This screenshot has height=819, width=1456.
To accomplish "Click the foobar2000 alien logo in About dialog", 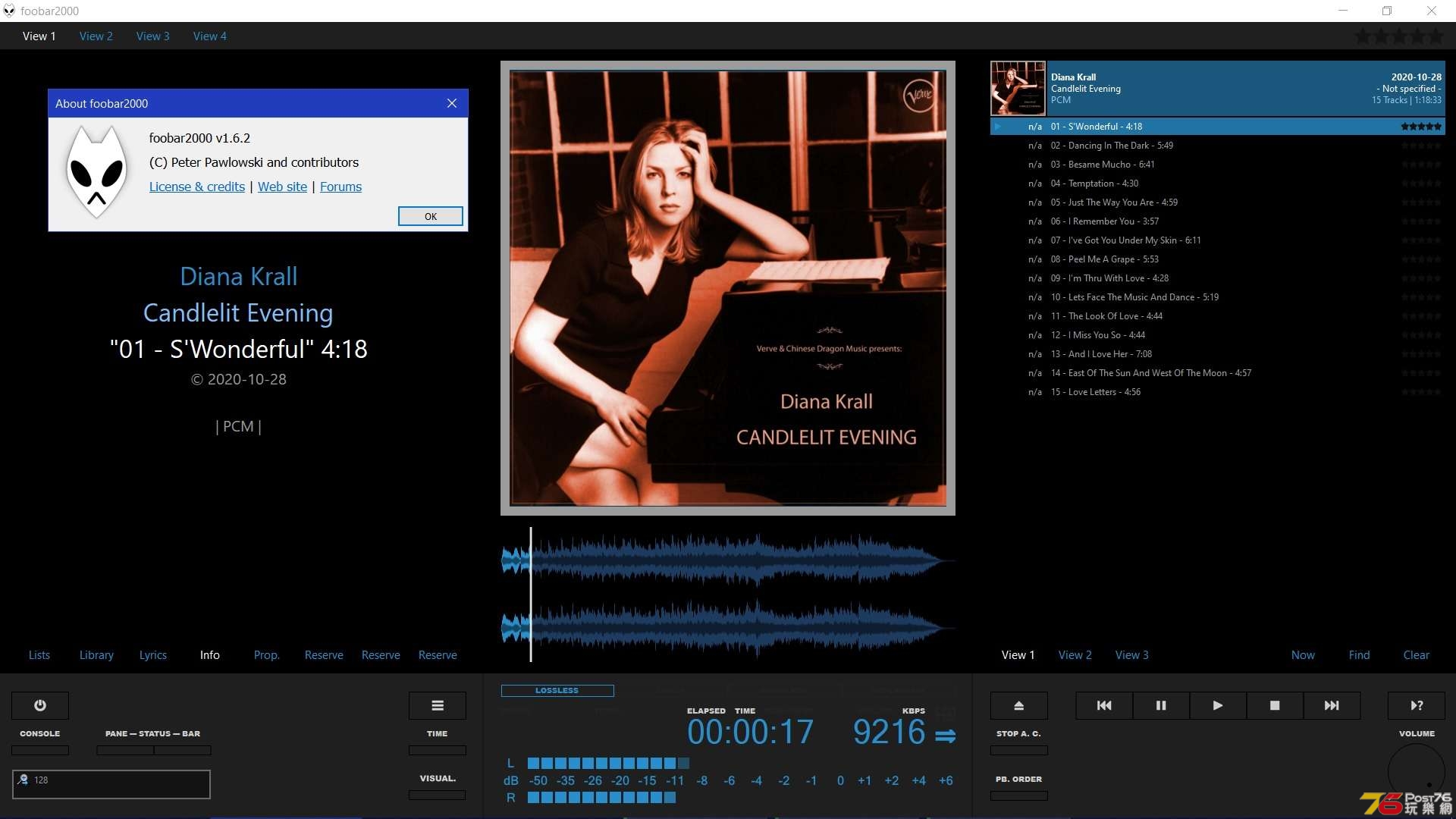I will [x=96, y=172].
